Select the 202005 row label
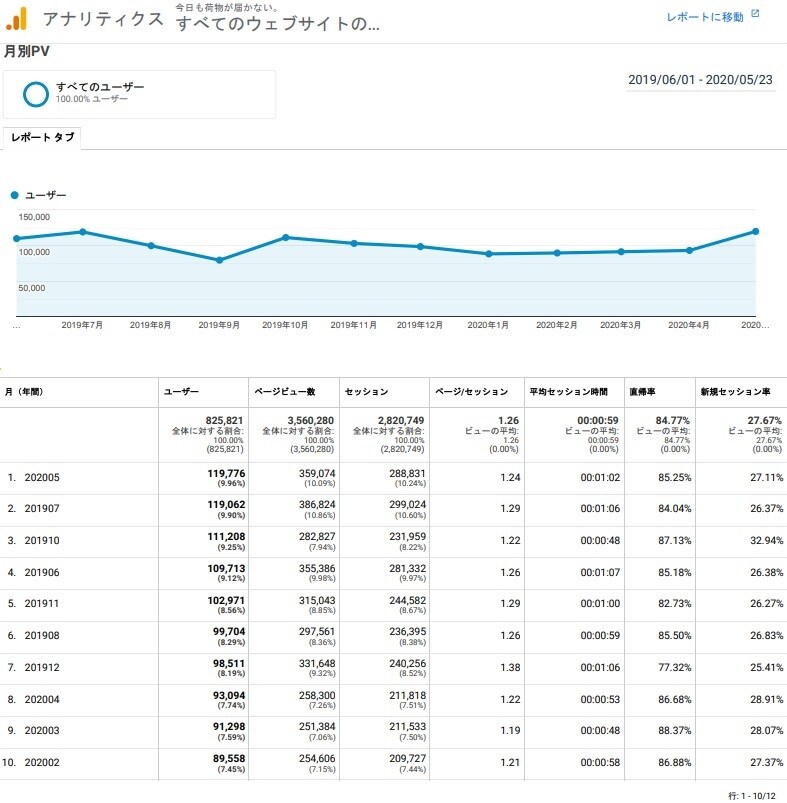 [42, 477]
